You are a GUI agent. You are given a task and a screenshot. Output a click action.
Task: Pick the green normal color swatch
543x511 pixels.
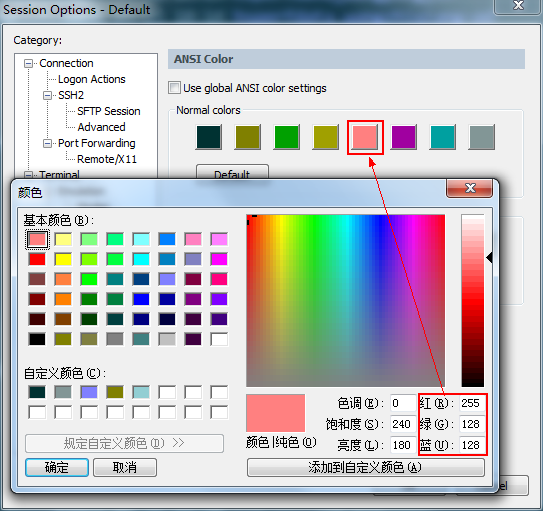pyautogui.click(x=286, y=137)
